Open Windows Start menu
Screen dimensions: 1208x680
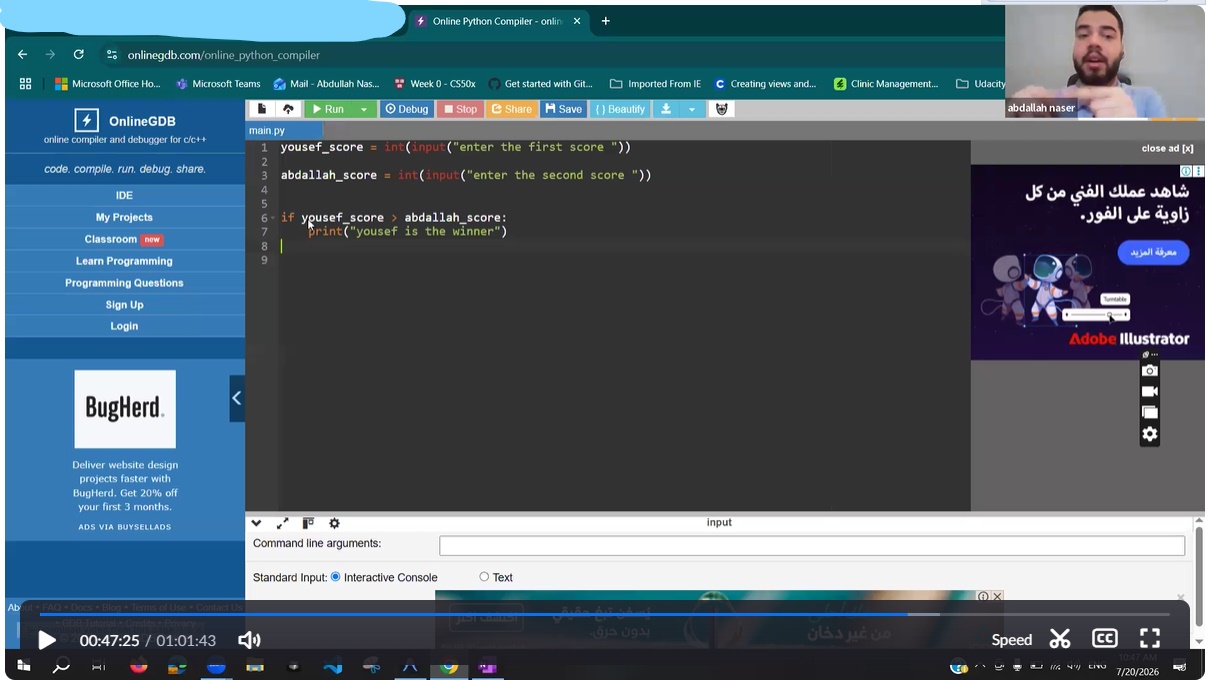(x=23, y=666)
